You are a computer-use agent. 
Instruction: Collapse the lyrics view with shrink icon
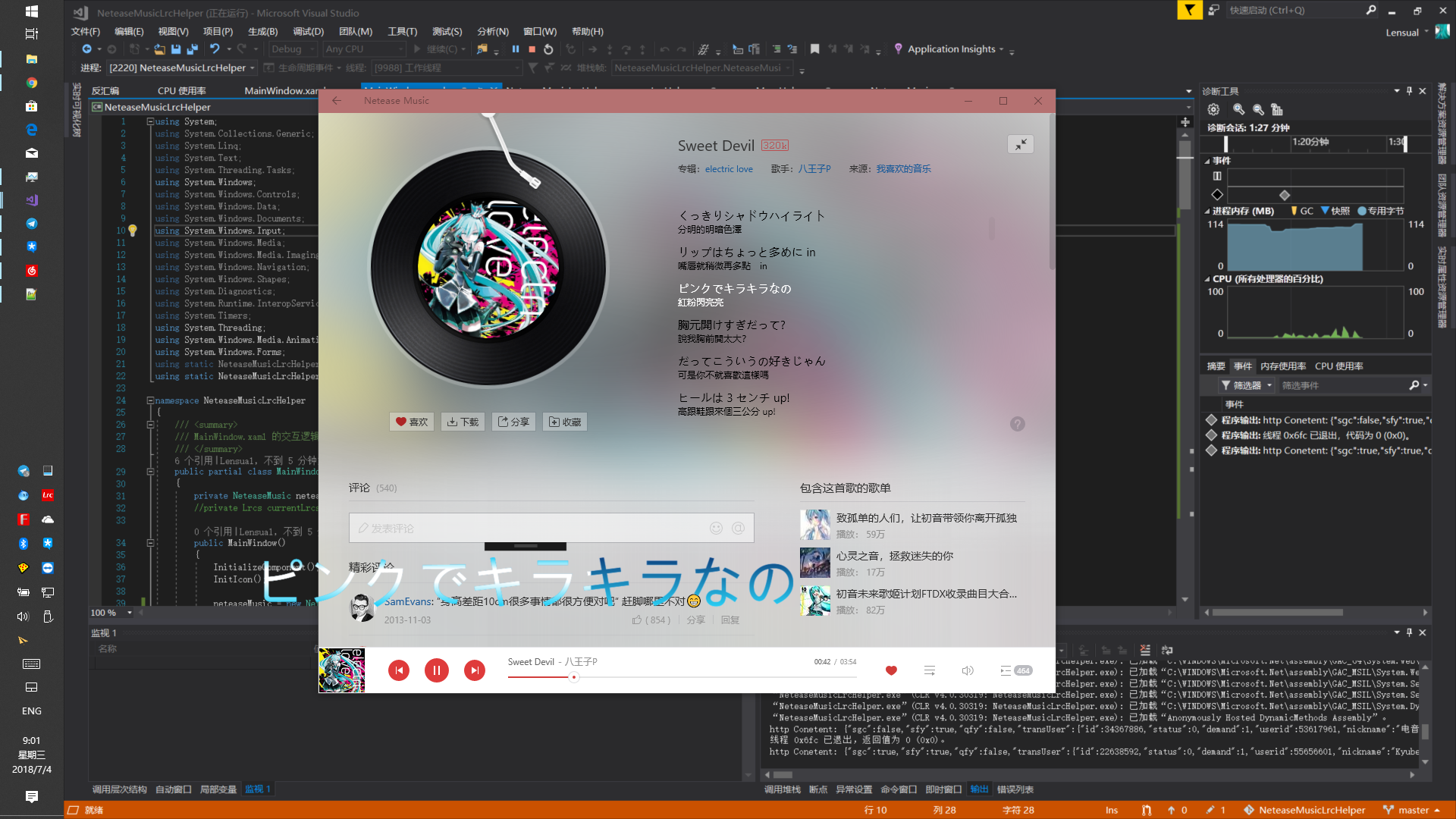[x=1021, y=144]
